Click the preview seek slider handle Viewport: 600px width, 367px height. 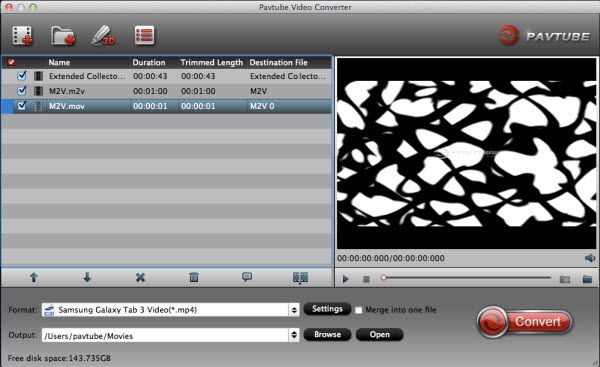pyautogui.click(x=383, y=278)
